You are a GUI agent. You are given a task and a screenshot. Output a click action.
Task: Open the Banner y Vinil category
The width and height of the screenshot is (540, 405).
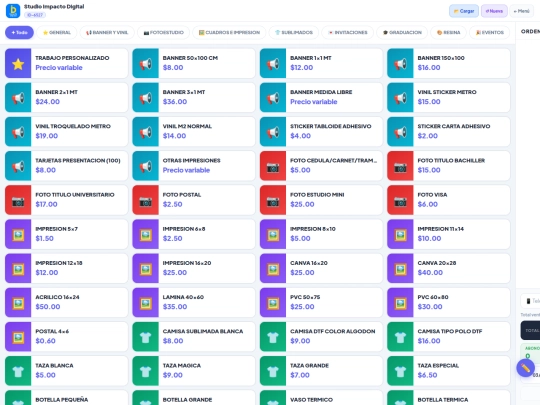(107, 32)
